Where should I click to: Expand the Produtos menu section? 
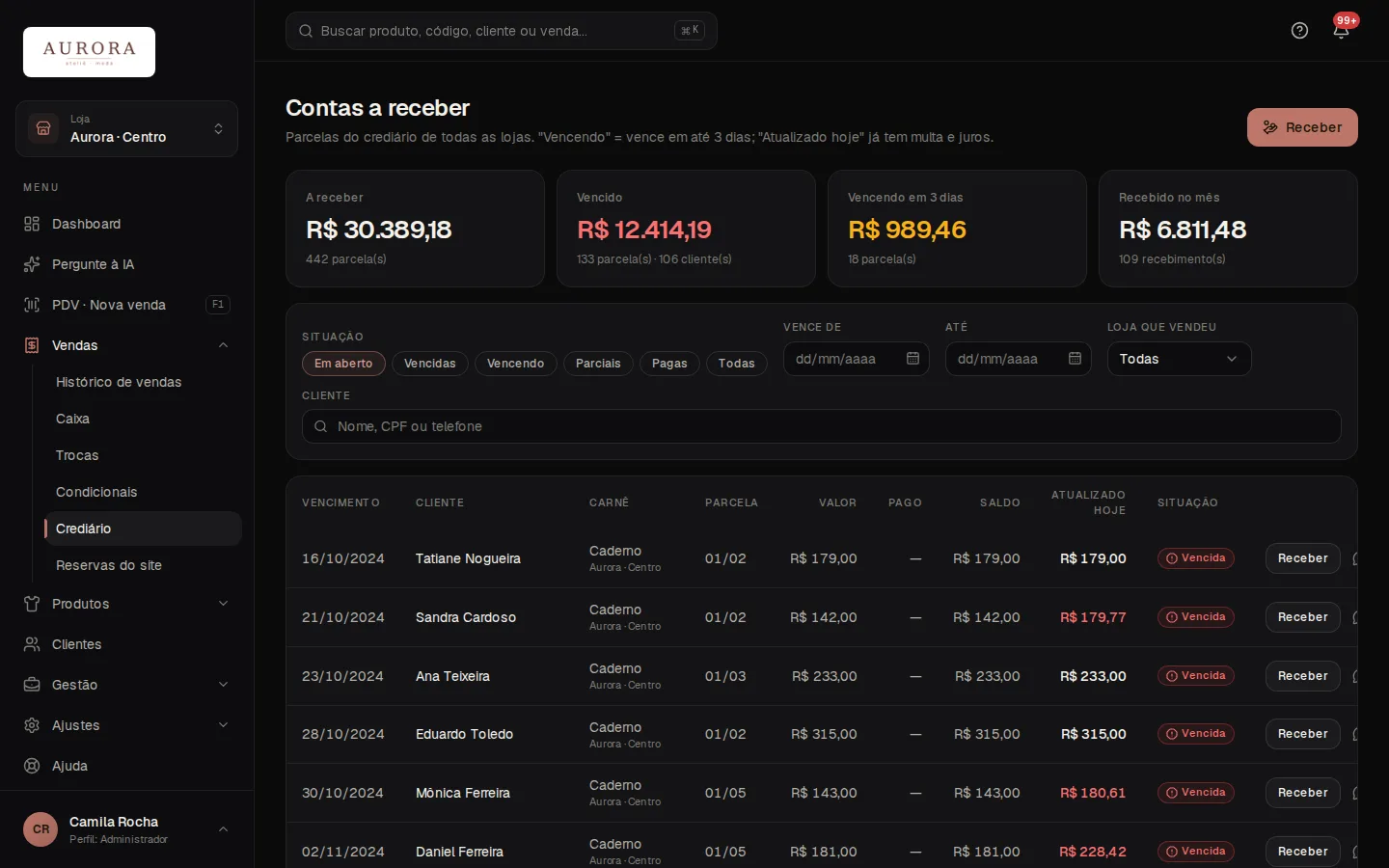click(x=126, y=604)
